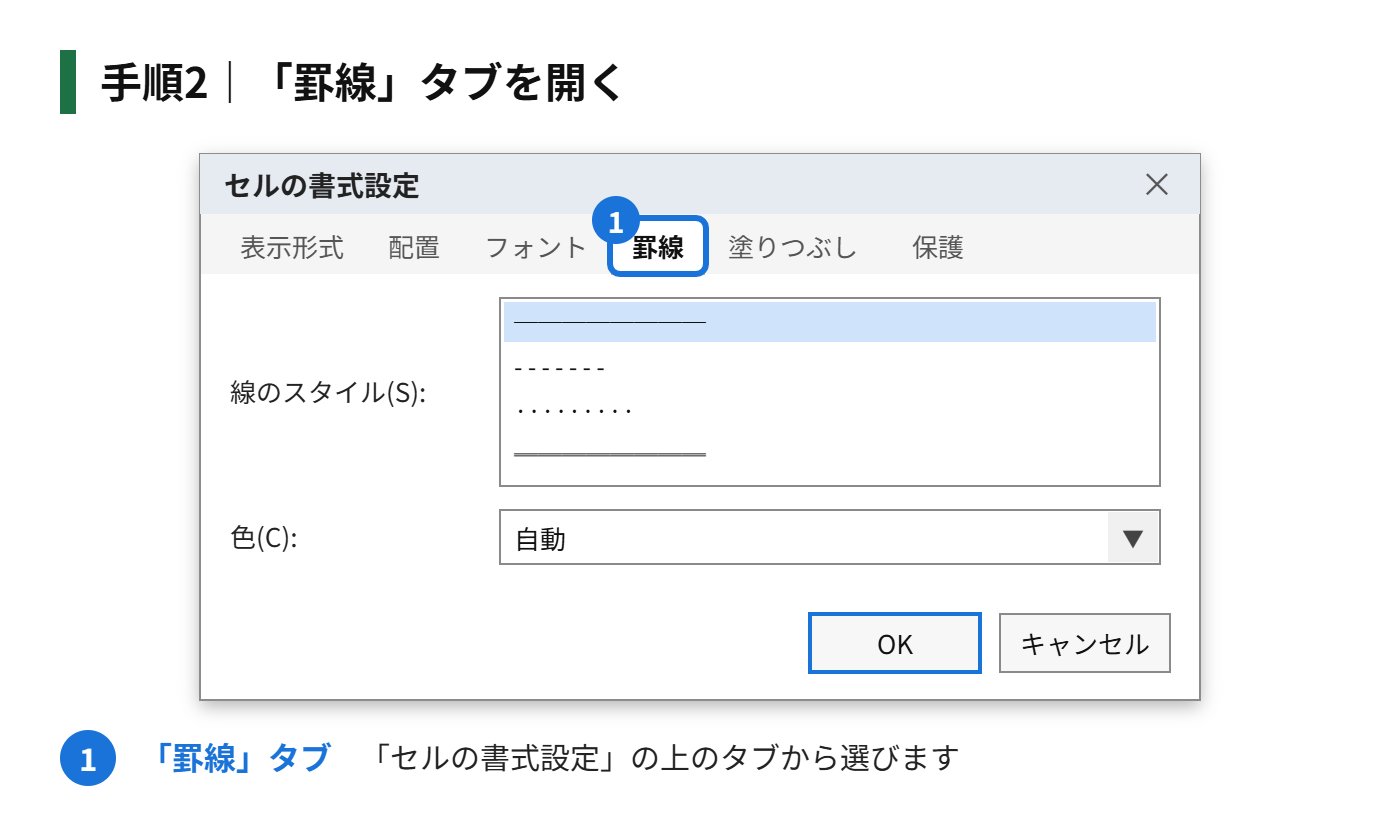The image size is (1400, 834).
Task: Select the 罫線 tab
Action: pyautogui.click(x=658, y=247)
